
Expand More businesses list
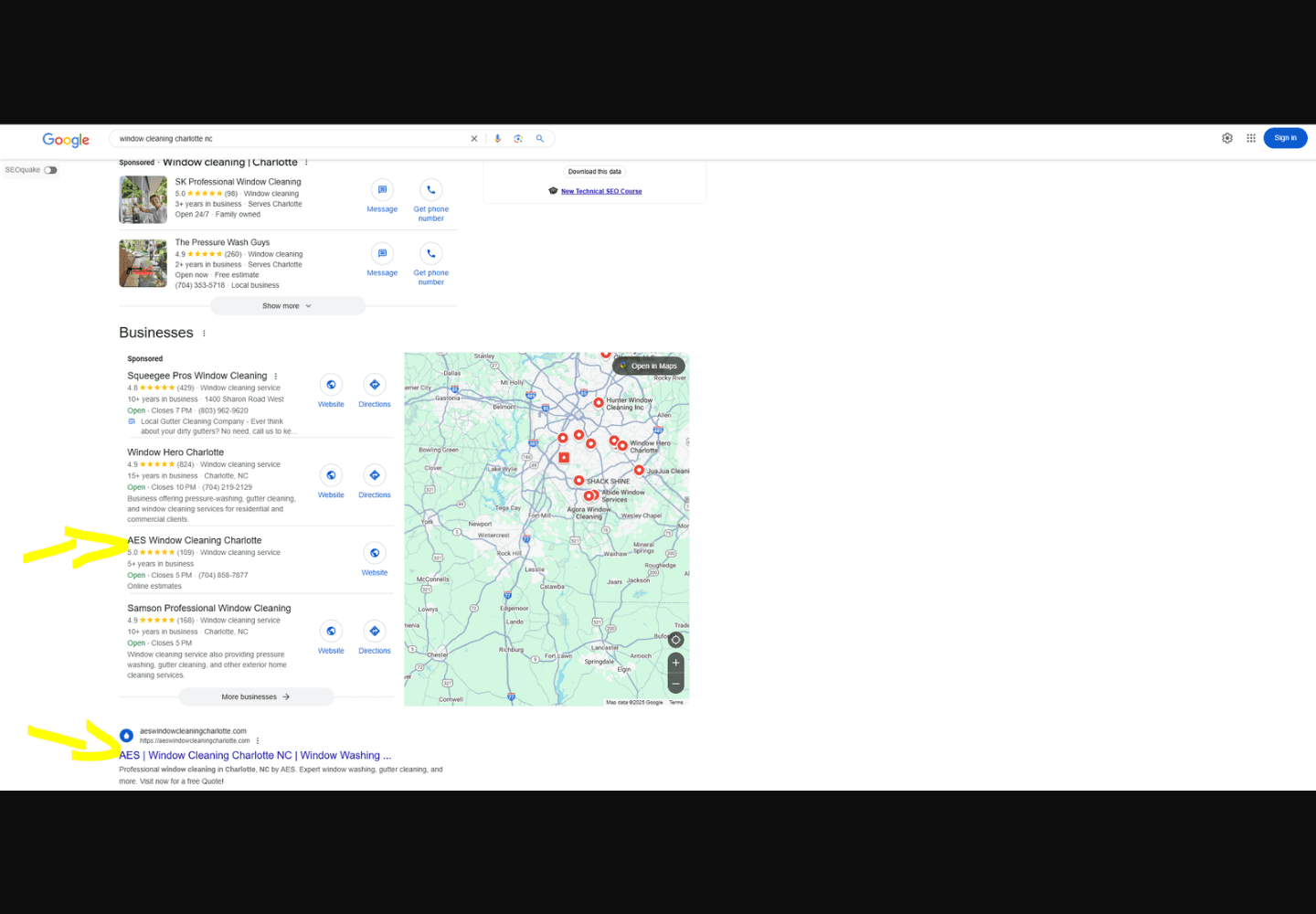click(x=256, y=696)
